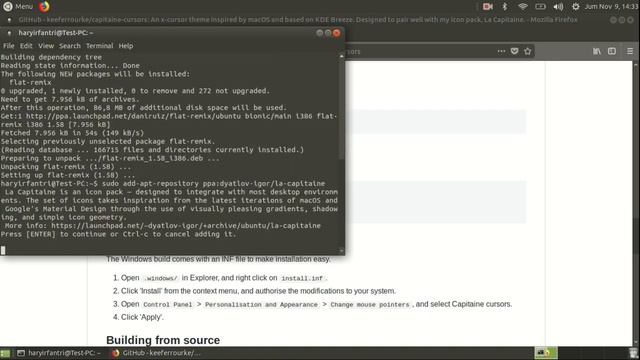Open Firefox hamburger application menu

(630, 51)
